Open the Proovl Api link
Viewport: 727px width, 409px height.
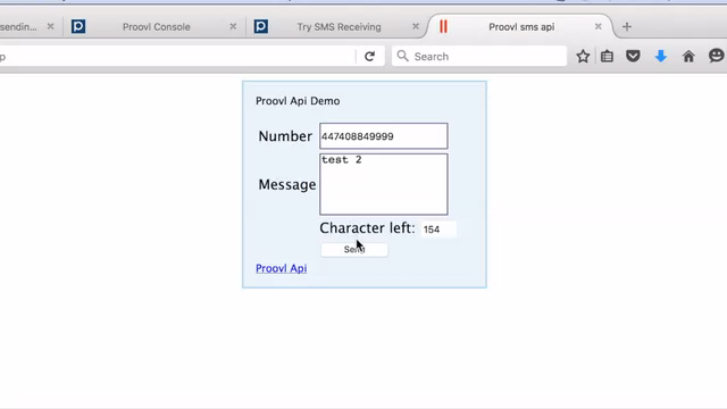[281, 268]
